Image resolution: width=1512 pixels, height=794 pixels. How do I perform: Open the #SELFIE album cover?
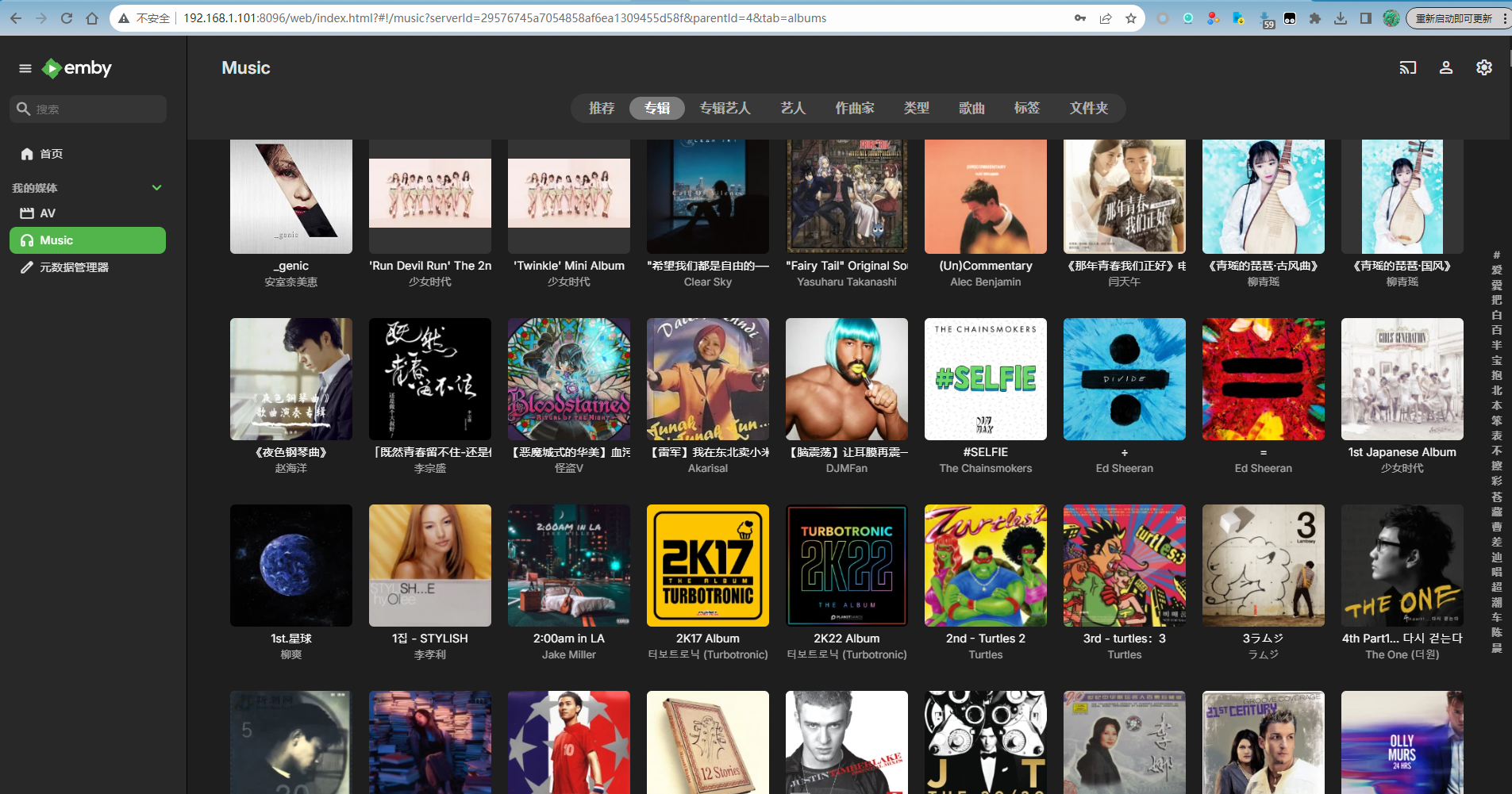986,379
